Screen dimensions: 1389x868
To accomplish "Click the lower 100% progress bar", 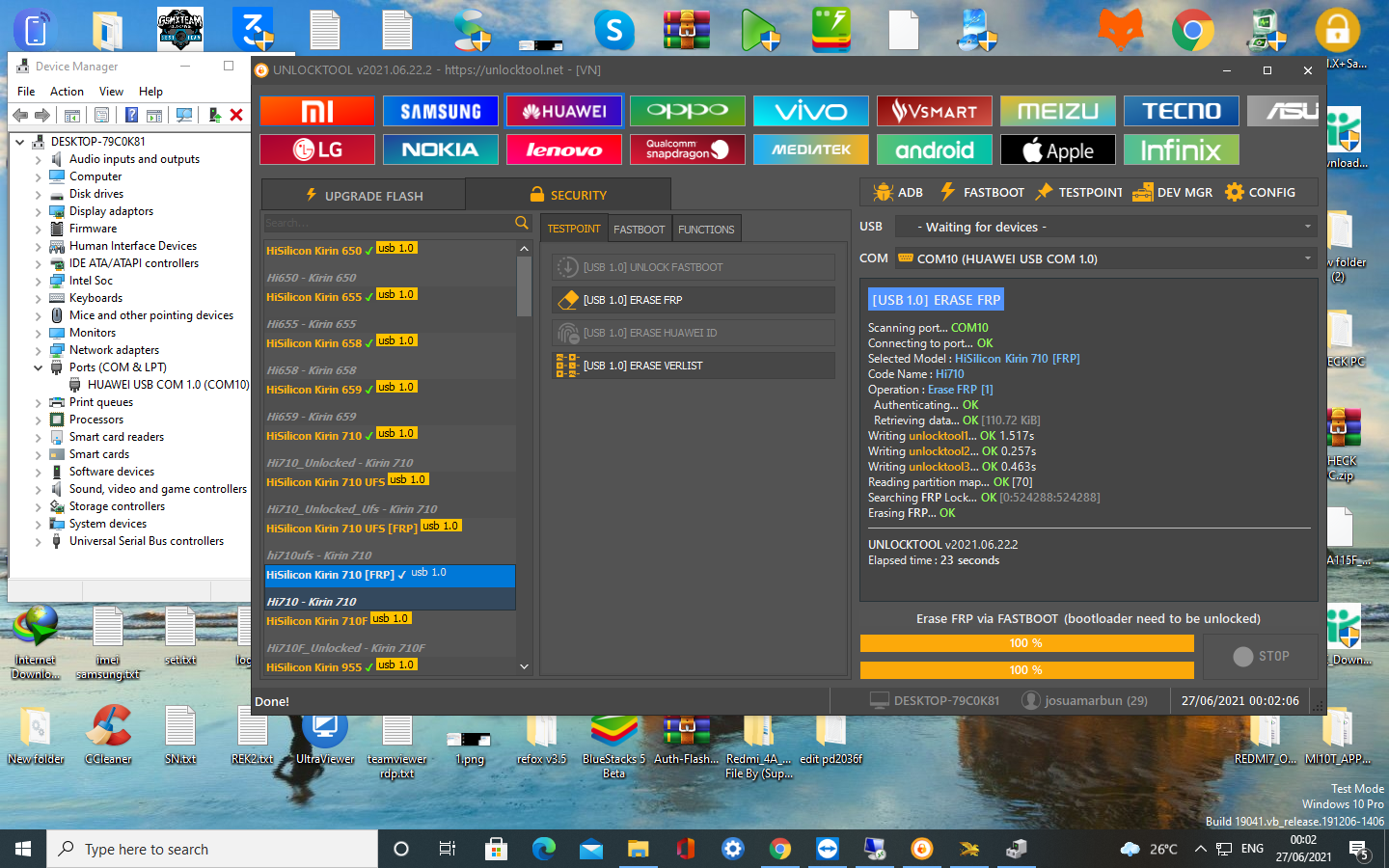I will coord(1026,670).
